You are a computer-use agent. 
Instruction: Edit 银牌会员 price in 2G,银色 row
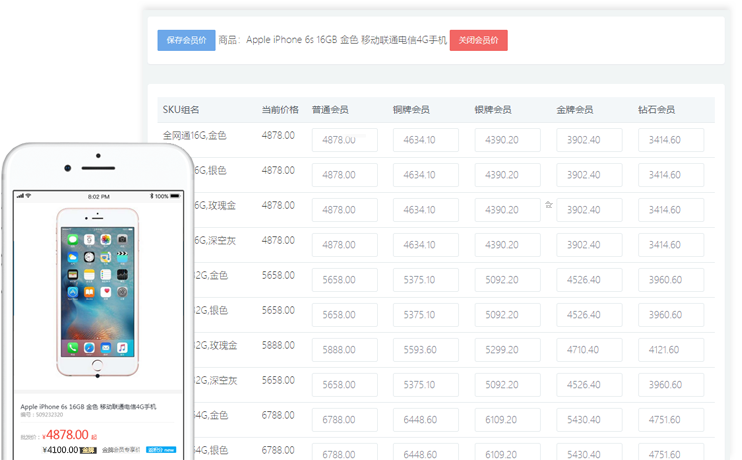508,315
